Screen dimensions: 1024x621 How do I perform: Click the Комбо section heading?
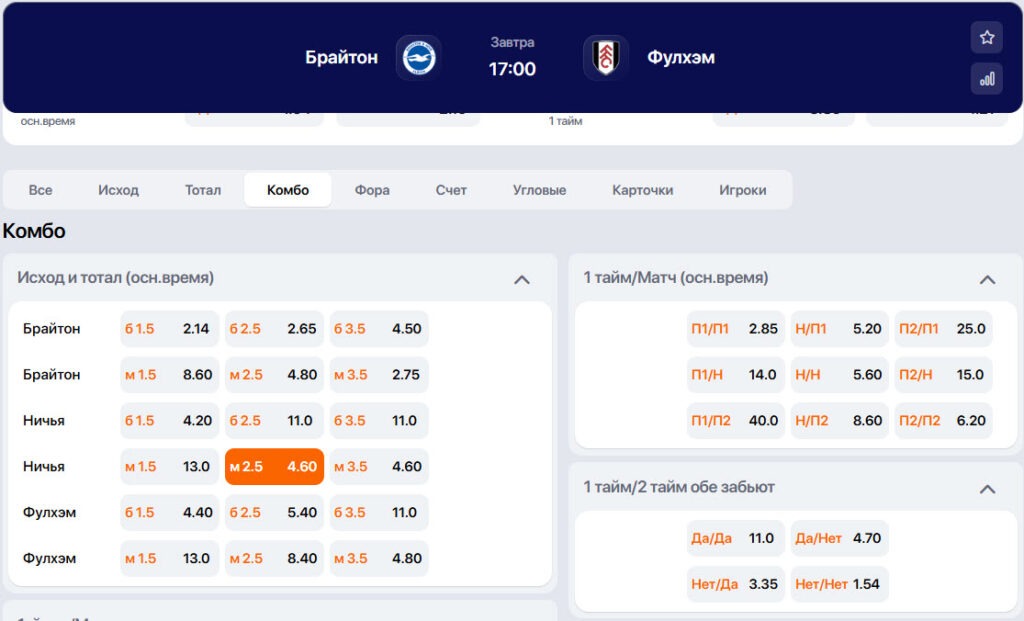tap(34, 231)
